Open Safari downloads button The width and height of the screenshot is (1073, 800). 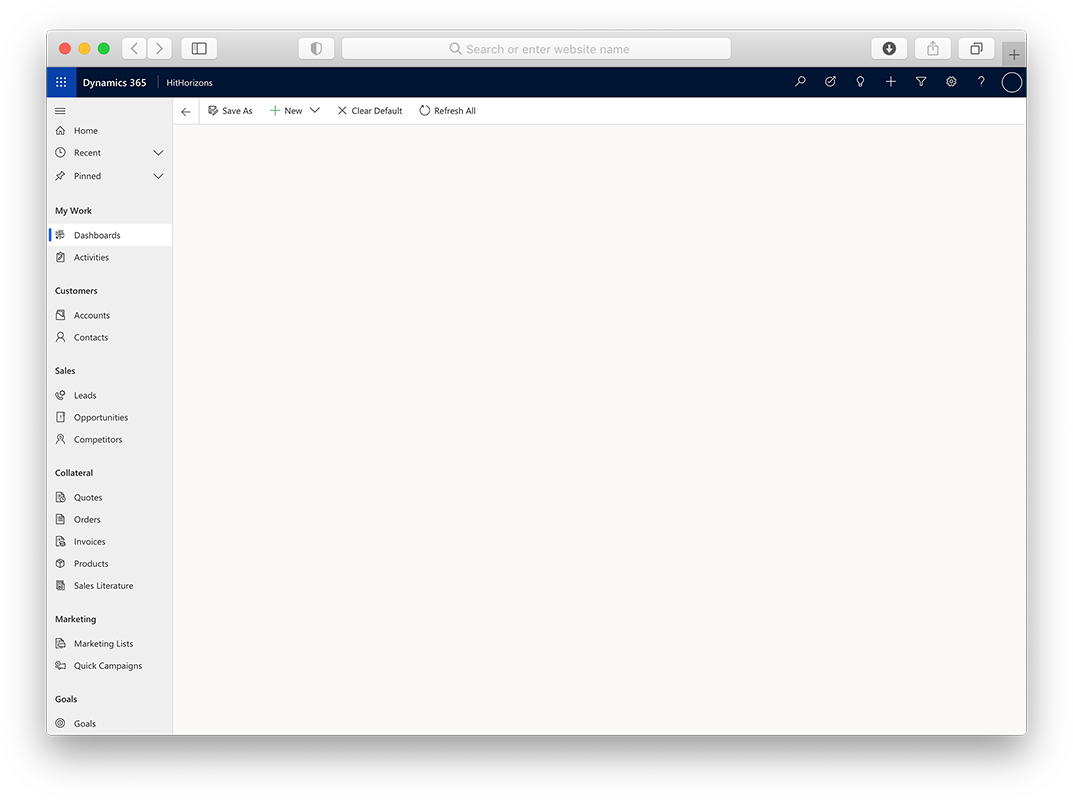pyautogui.click(x=889, y=49)
